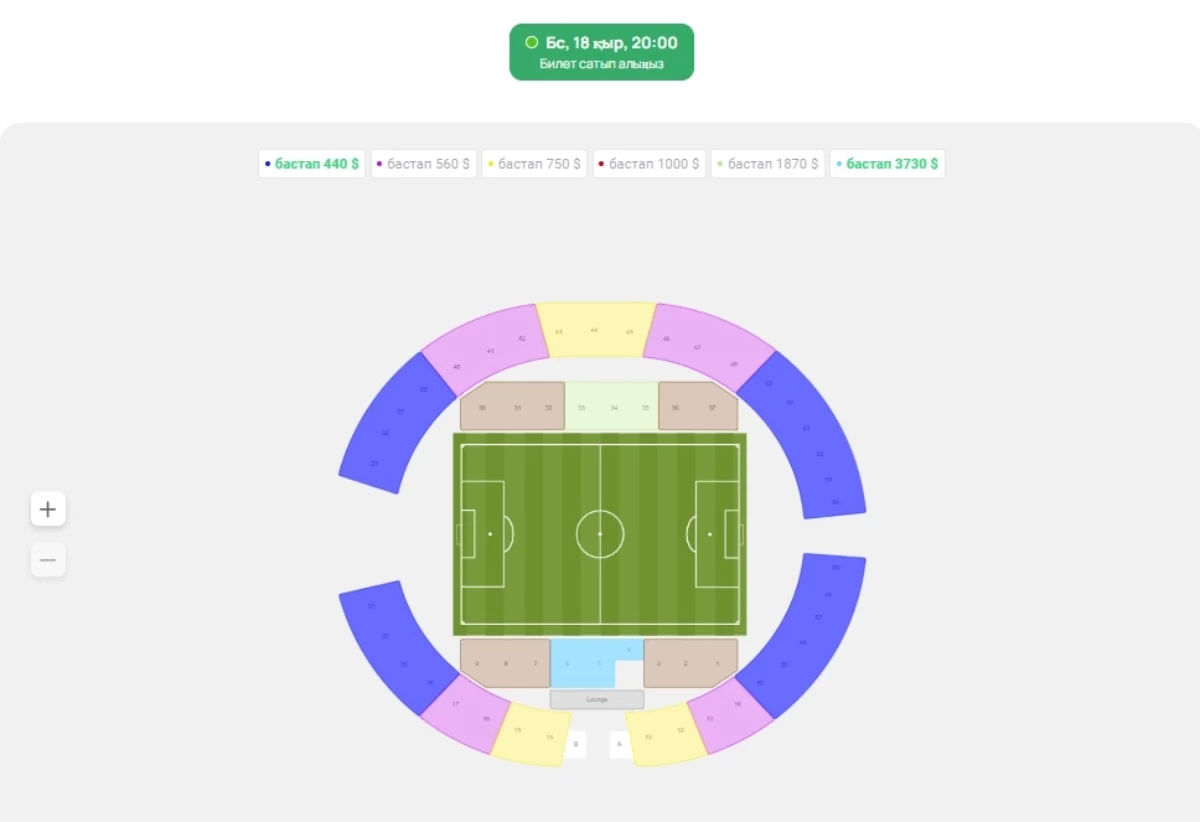Select the from 1870 $ price filter
This screenshot has width=1200, height=822.
point(768,164)
